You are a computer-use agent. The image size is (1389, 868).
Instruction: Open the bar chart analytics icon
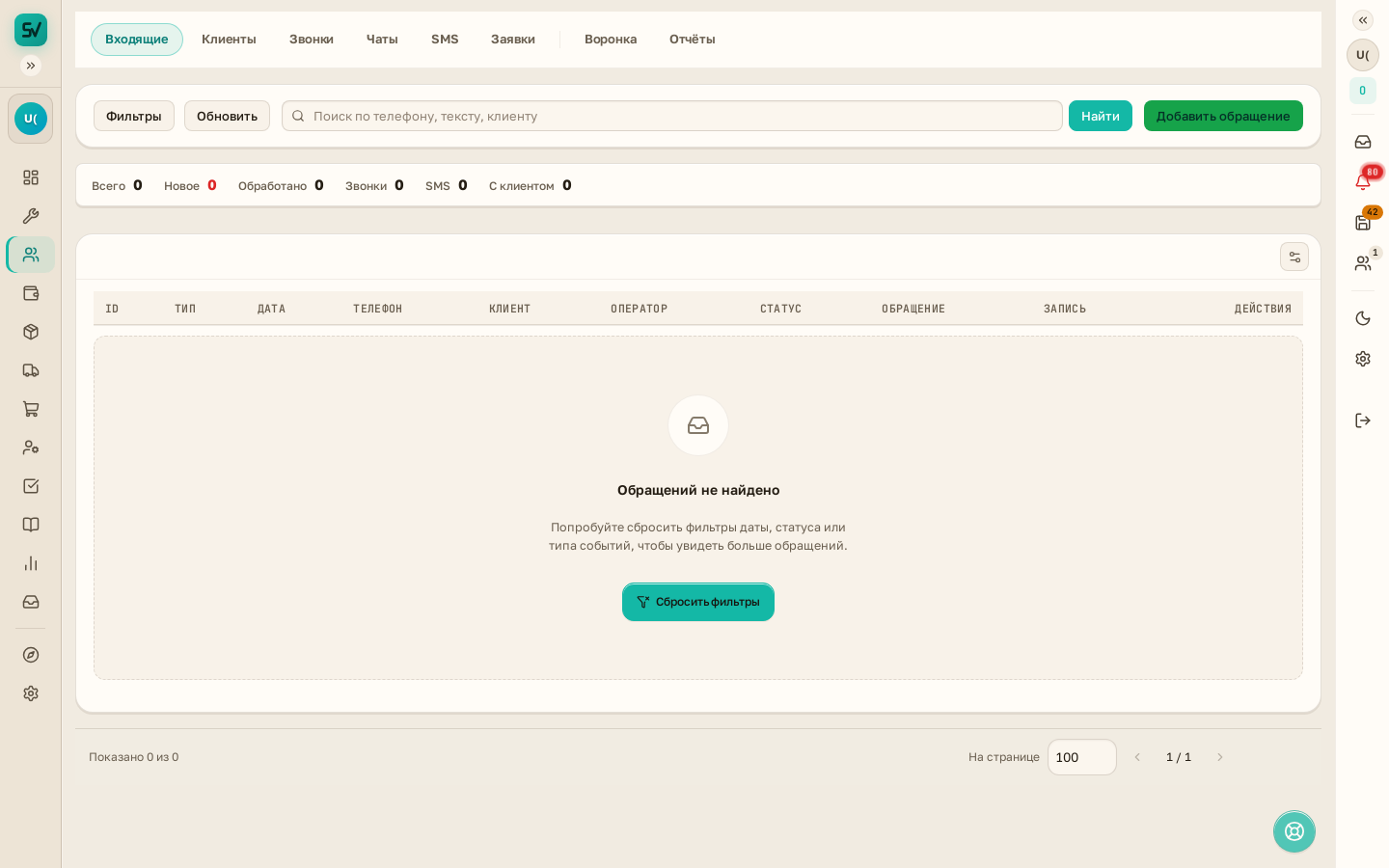(x=31, y=563)
